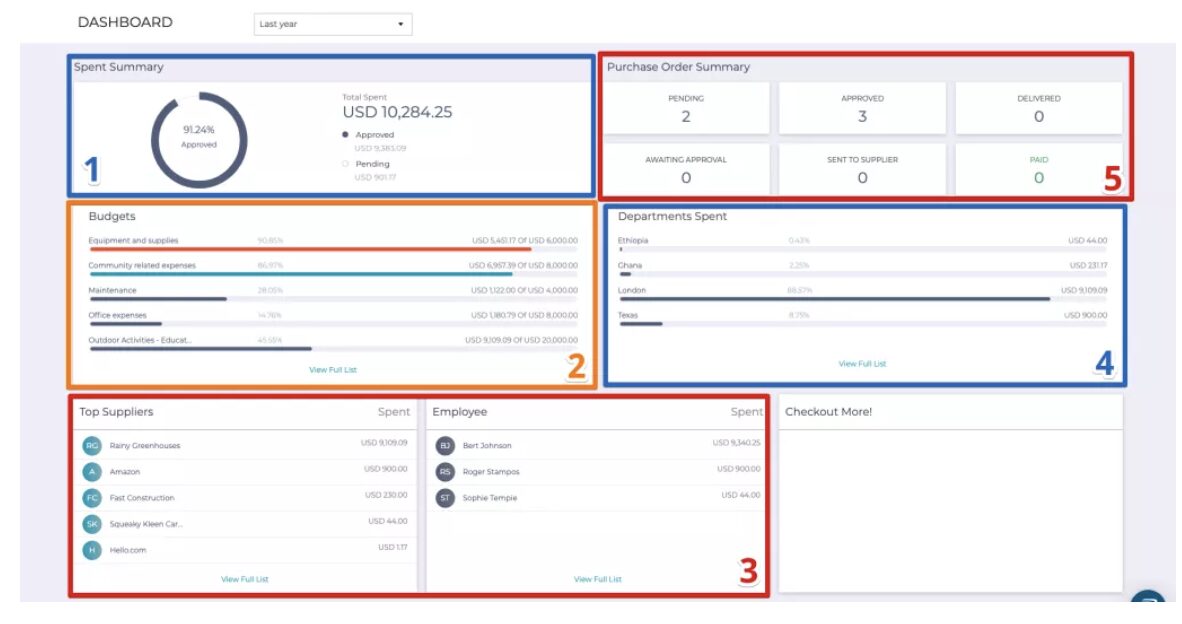Click USD 9,340.25 spent by Bert Johnson

coord(736,443)
